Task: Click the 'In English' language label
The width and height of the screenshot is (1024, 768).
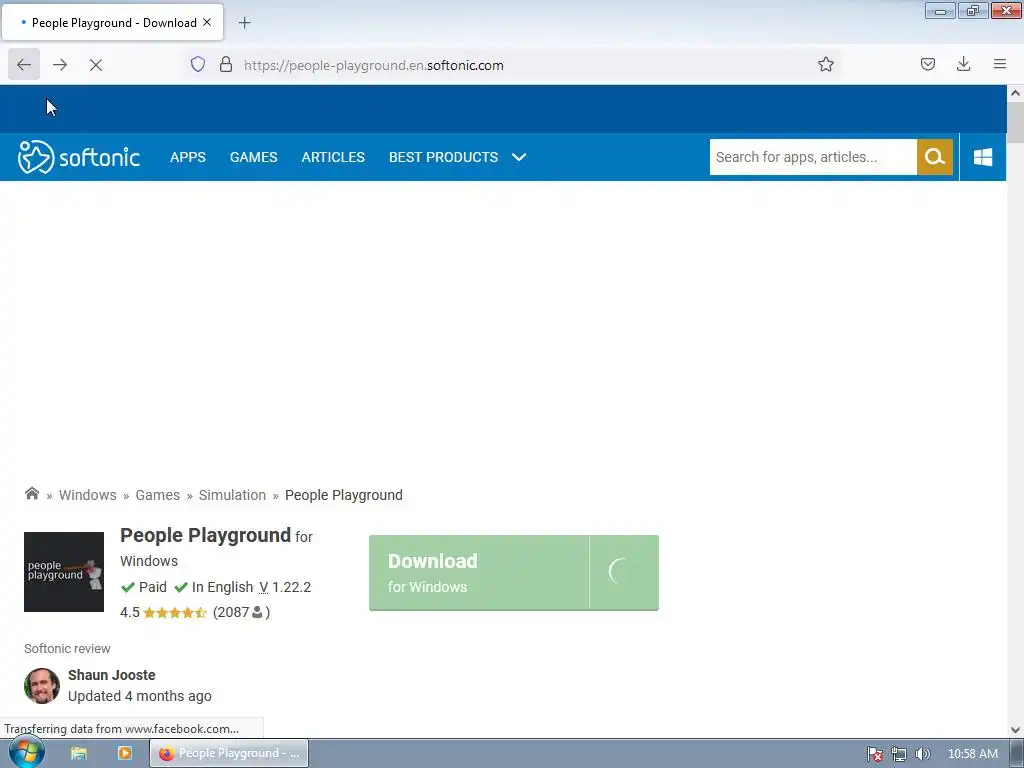Action: [x=222, y=587]
